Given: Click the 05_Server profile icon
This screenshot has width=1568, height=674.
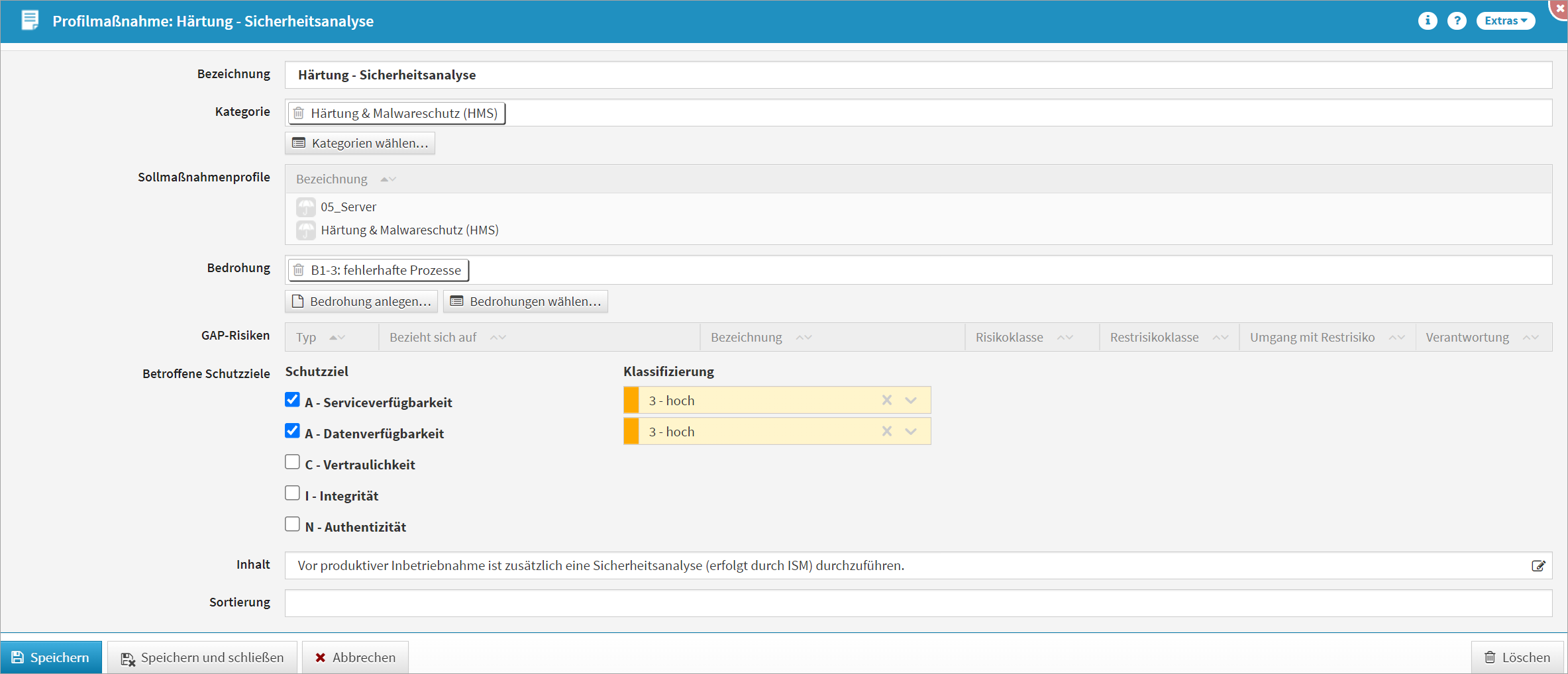Looking at the screenshot, I should [x=305, y=207].
